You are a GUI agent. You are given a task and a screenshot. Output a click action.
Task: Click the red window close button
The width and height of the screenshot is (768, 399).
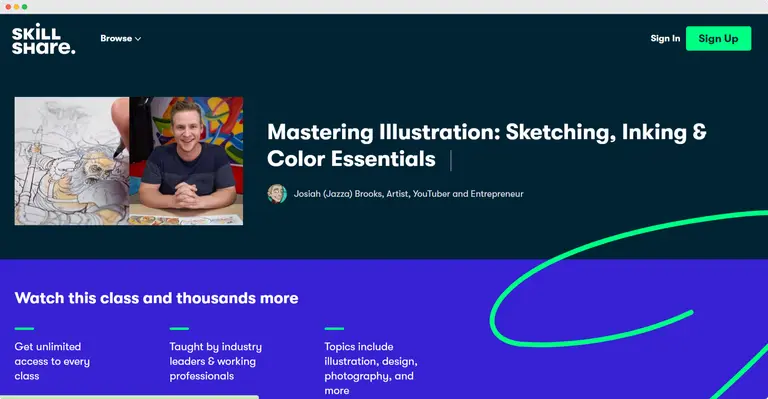coord(8,7)
